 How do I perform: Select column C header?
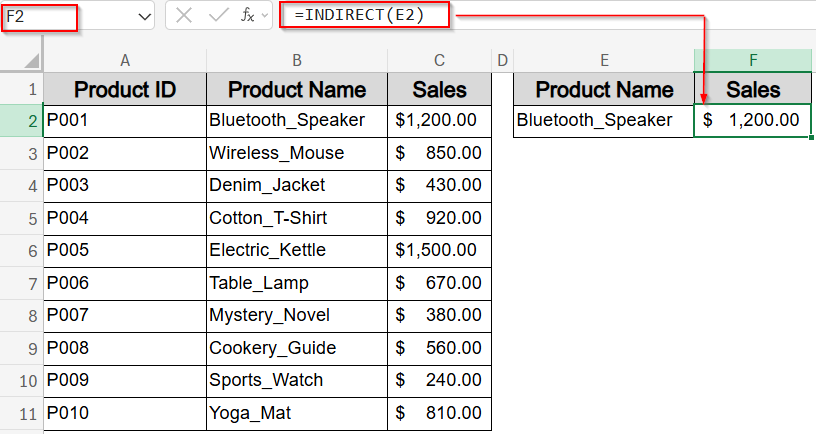(439, 60)
